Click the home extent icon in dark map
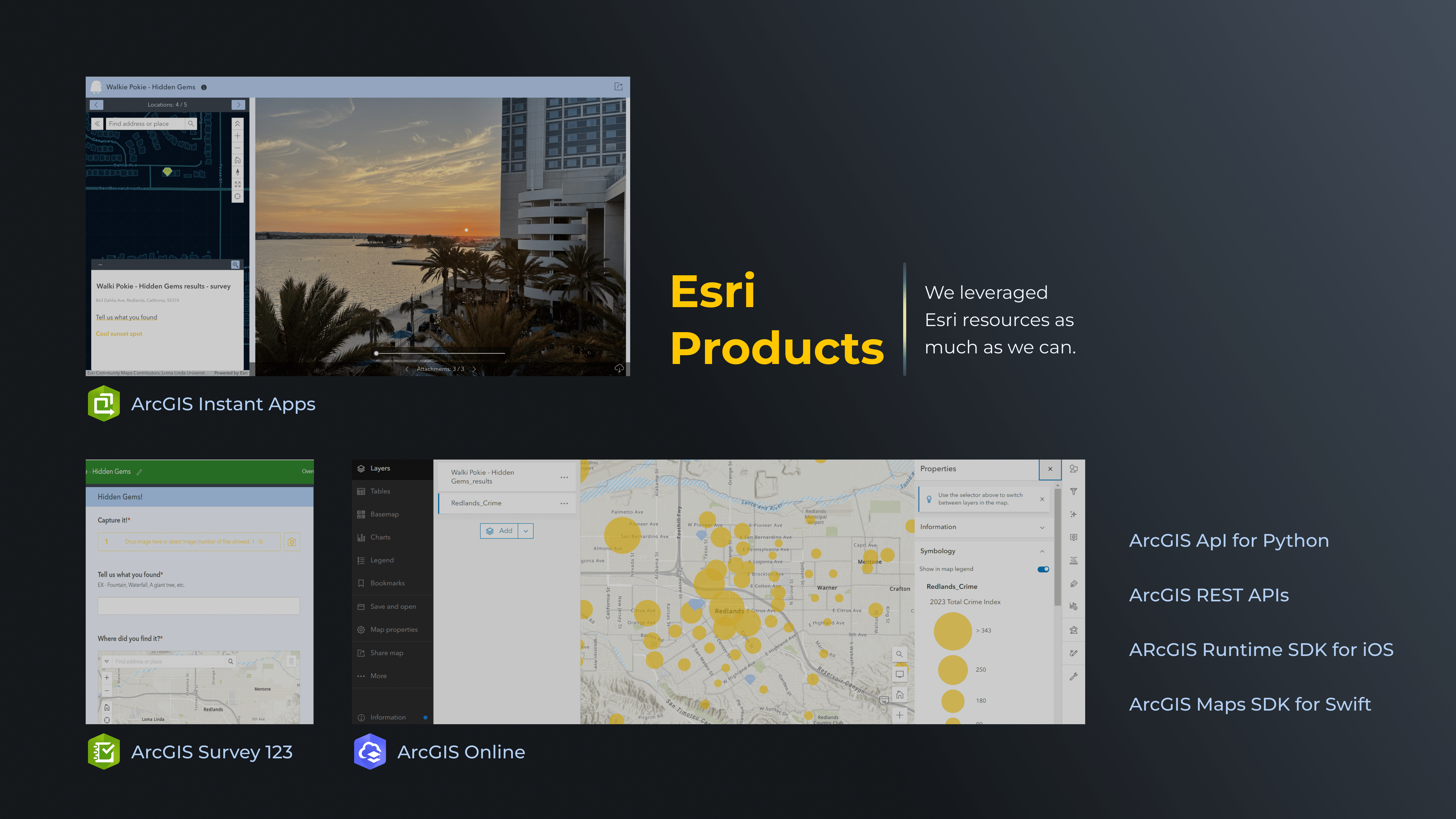 click(237, 160)
